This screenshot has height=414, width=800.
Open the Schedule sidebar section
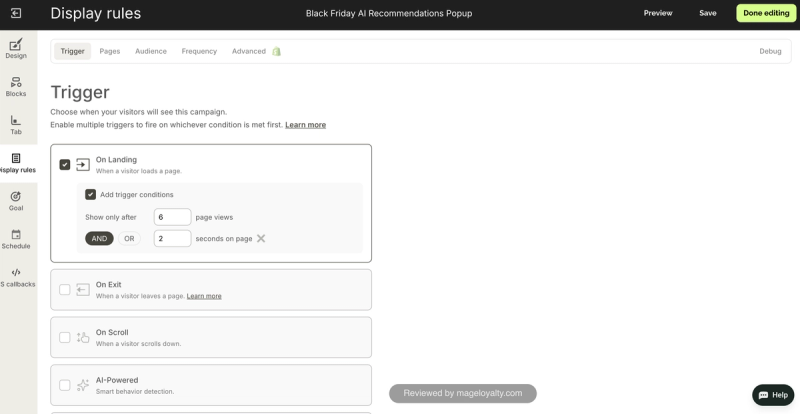click(x=16, y=239)
